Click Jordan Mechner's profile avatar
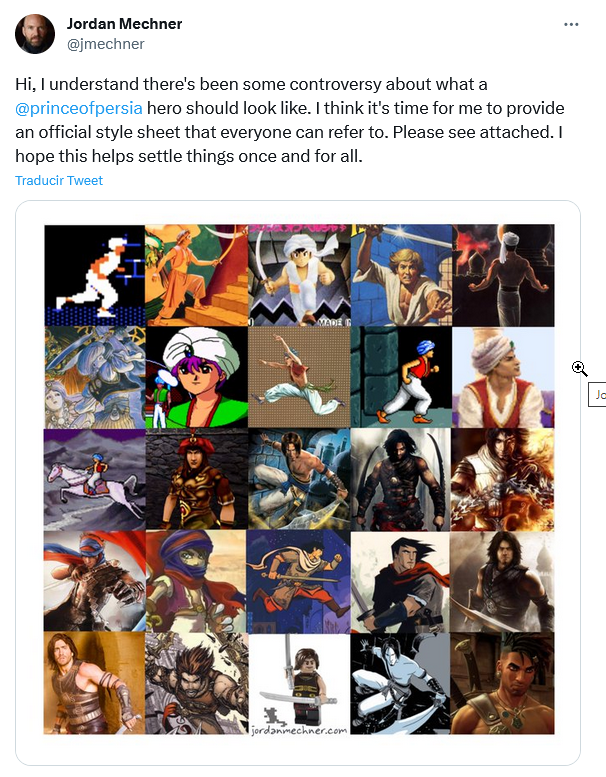Screen dimensions: 606x777 coord(35,34)
